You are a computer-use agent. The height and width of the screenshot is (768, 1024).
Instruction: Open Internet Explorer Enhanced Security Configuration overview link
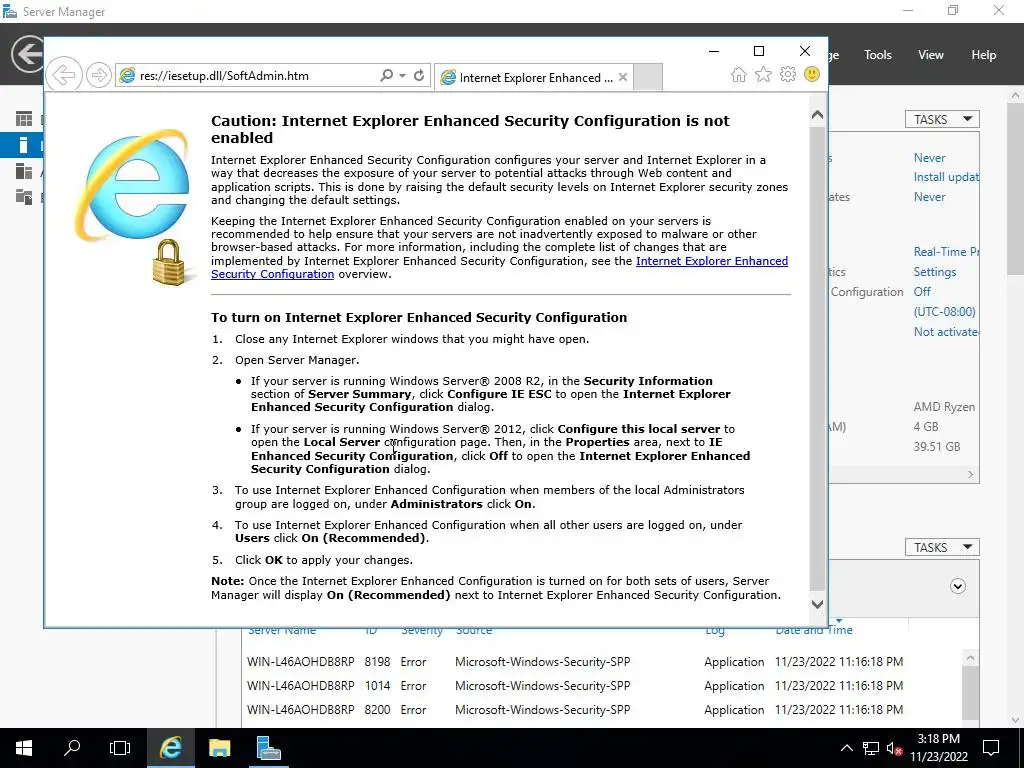pyautogui.click(x=500, y=267)
